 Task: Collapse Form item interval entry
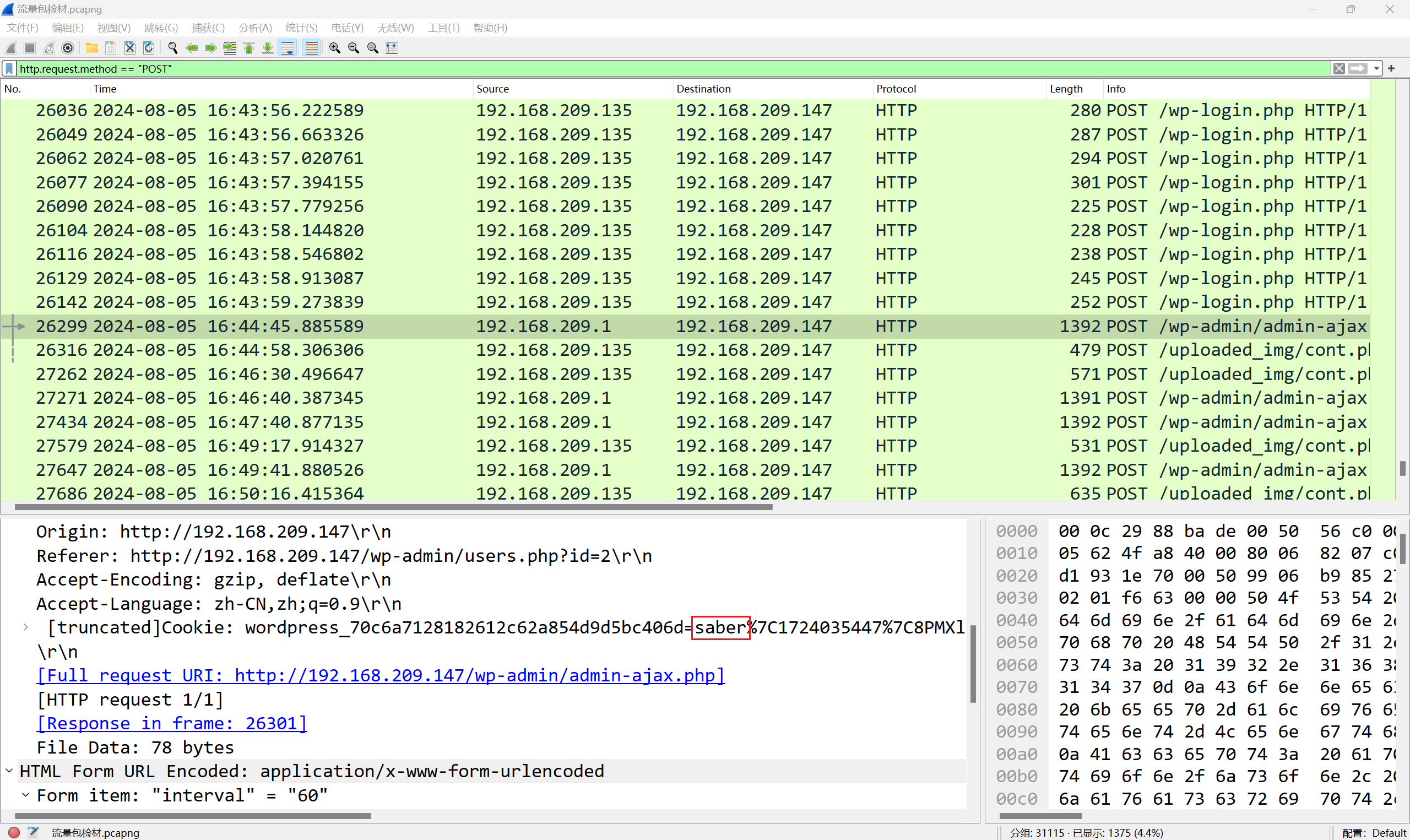25,795
